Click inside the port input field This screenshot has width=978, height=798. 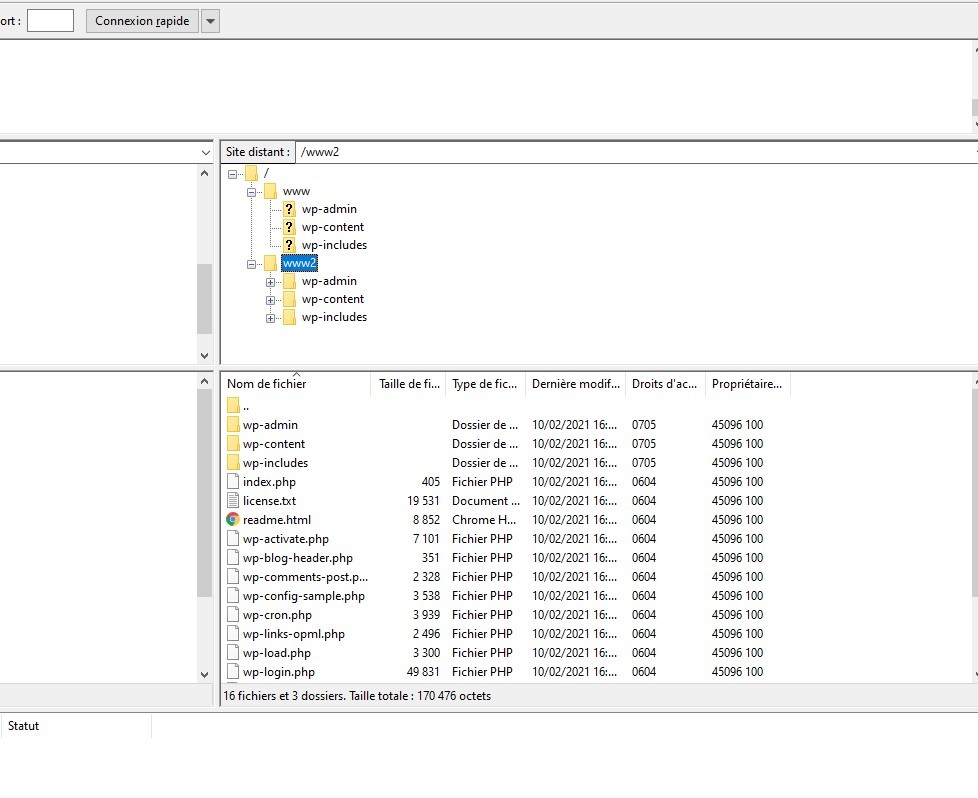tap(50, 21)
